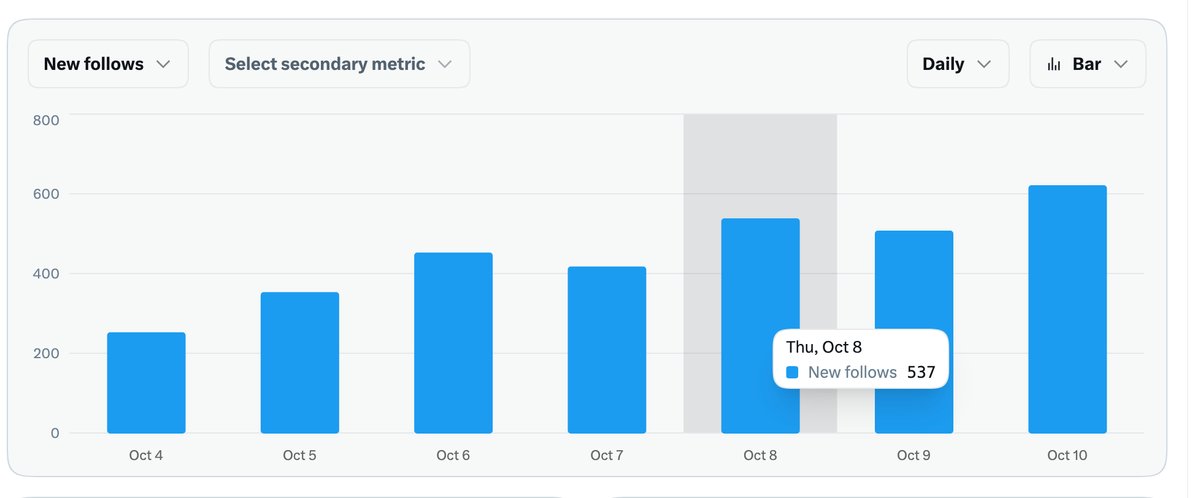The image size is (1200, 498).
Task: Open the New follows metric dropdown
Action: tap(108, 64)
